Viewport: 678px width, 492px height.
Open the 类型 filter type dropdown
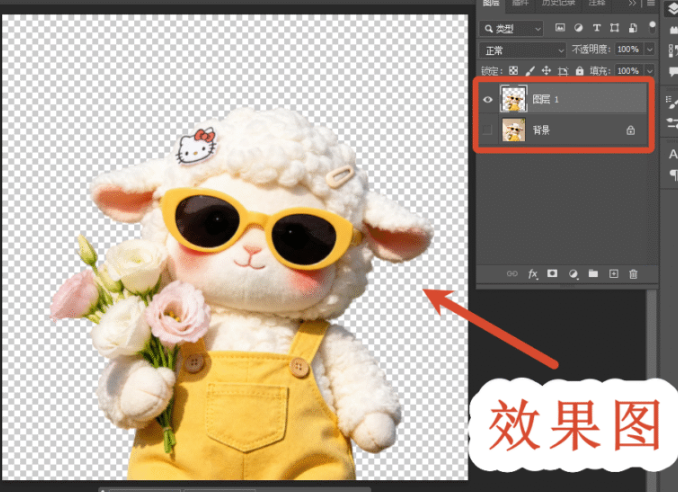[511, 29]
